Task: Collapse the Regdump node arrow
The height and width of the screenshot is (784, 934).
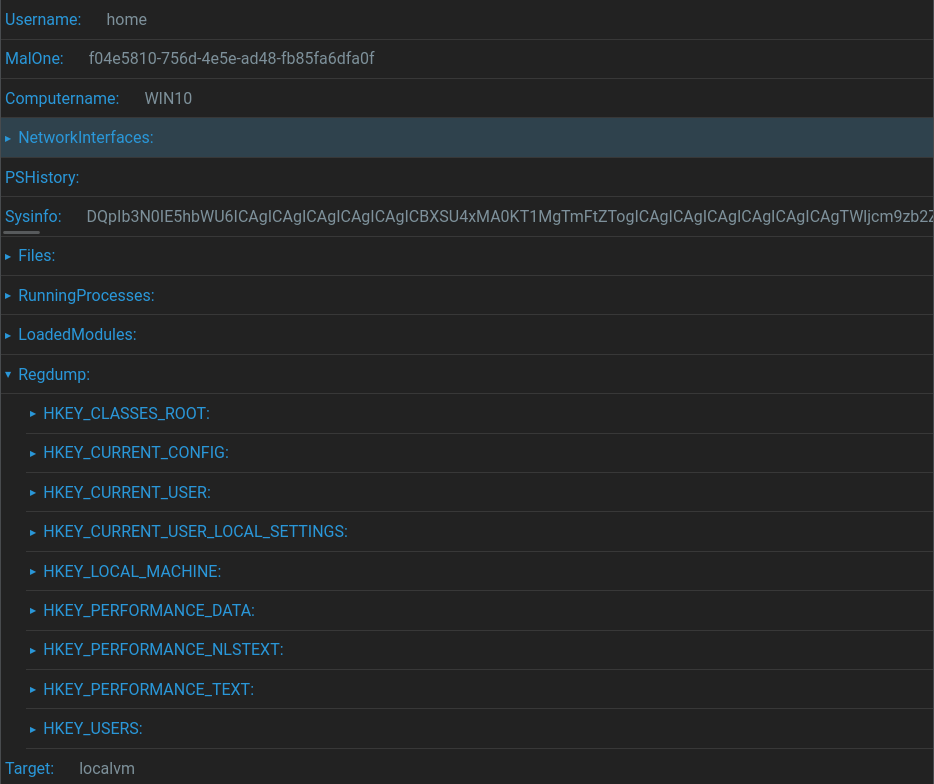Action: coord(8,375)
